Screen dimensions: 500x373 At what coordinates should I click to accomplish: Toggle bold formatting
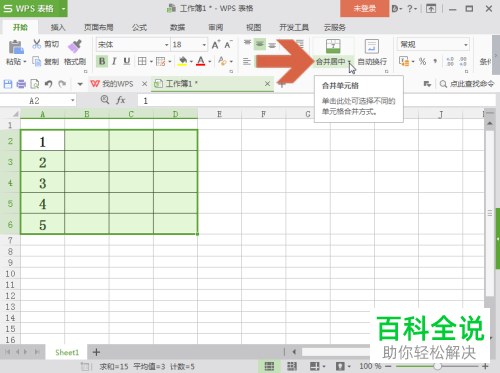[x=102, y=61]
